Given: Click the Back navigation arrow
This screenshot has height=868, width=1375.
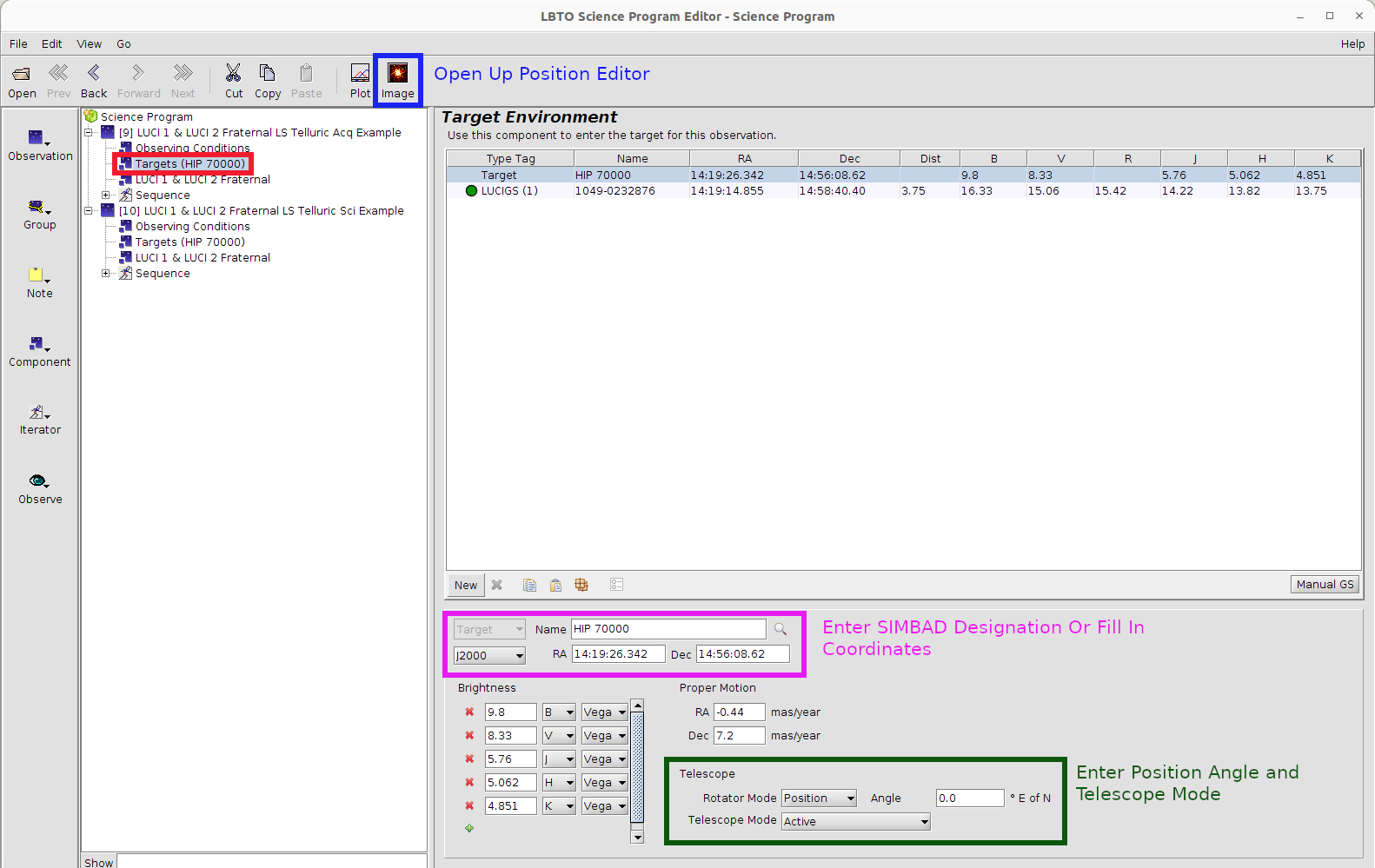Looking at the screenshot, I should (94, 73).
